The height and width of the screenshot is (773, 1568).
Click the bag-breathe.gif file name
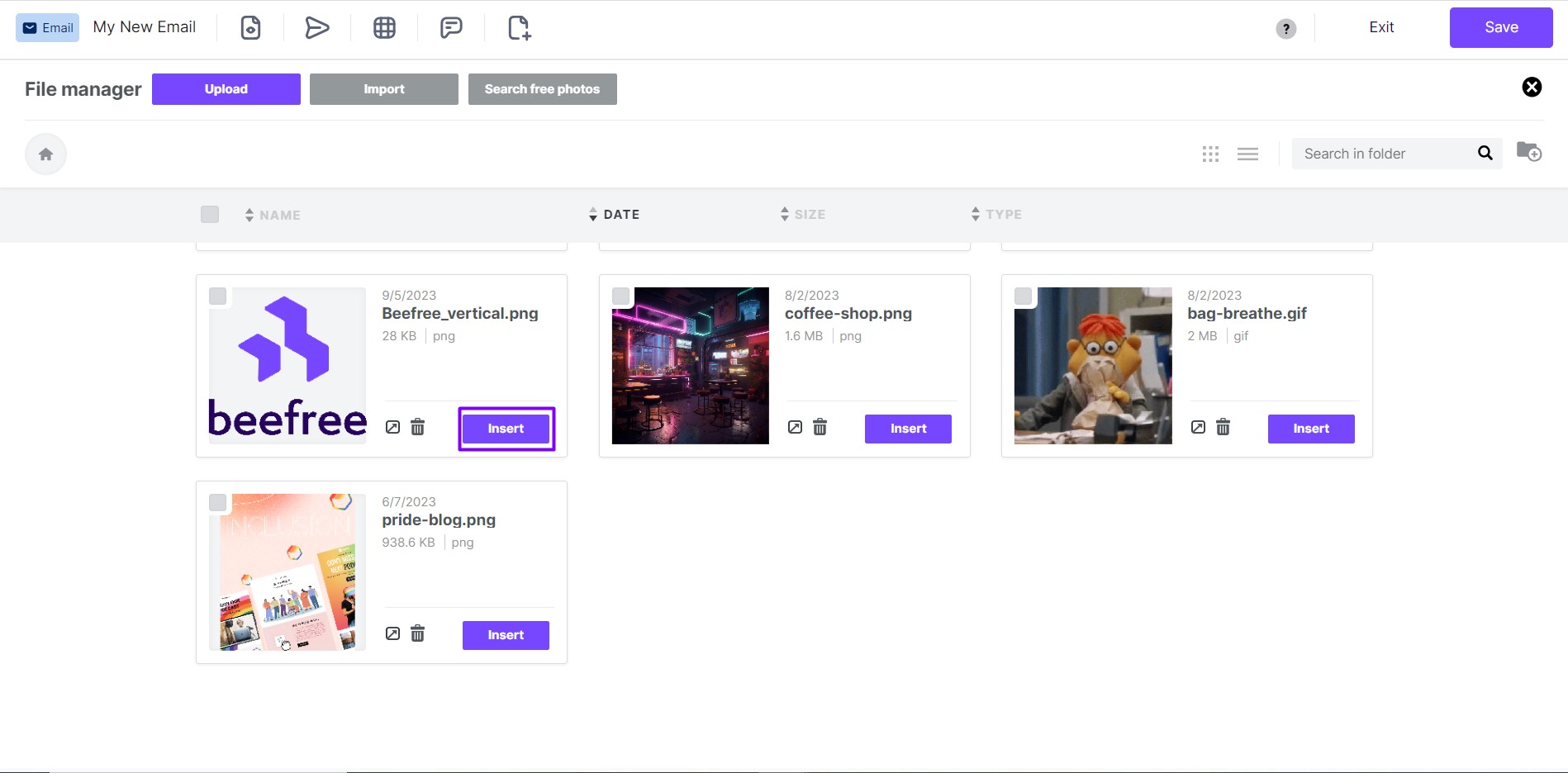[1247, 314]
